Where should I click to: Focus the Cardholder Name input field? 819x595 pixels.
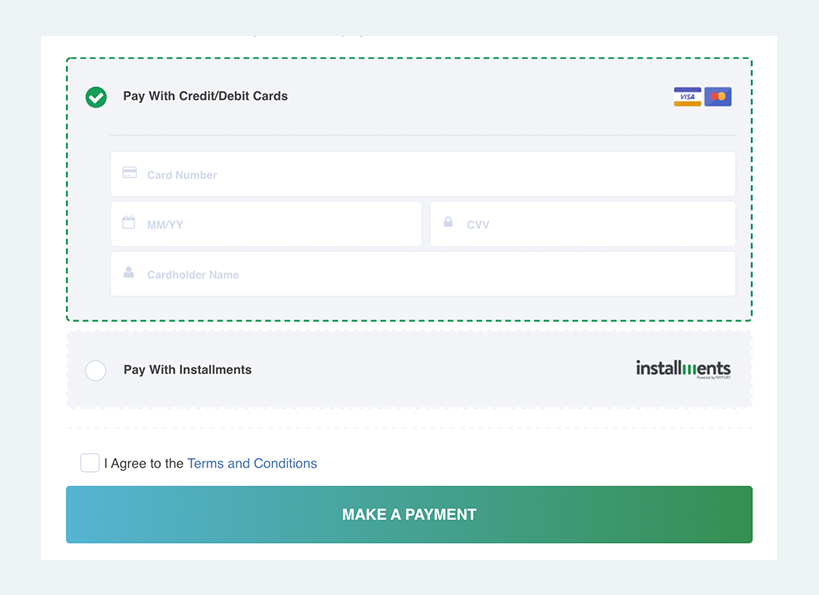tap(423, 274)
